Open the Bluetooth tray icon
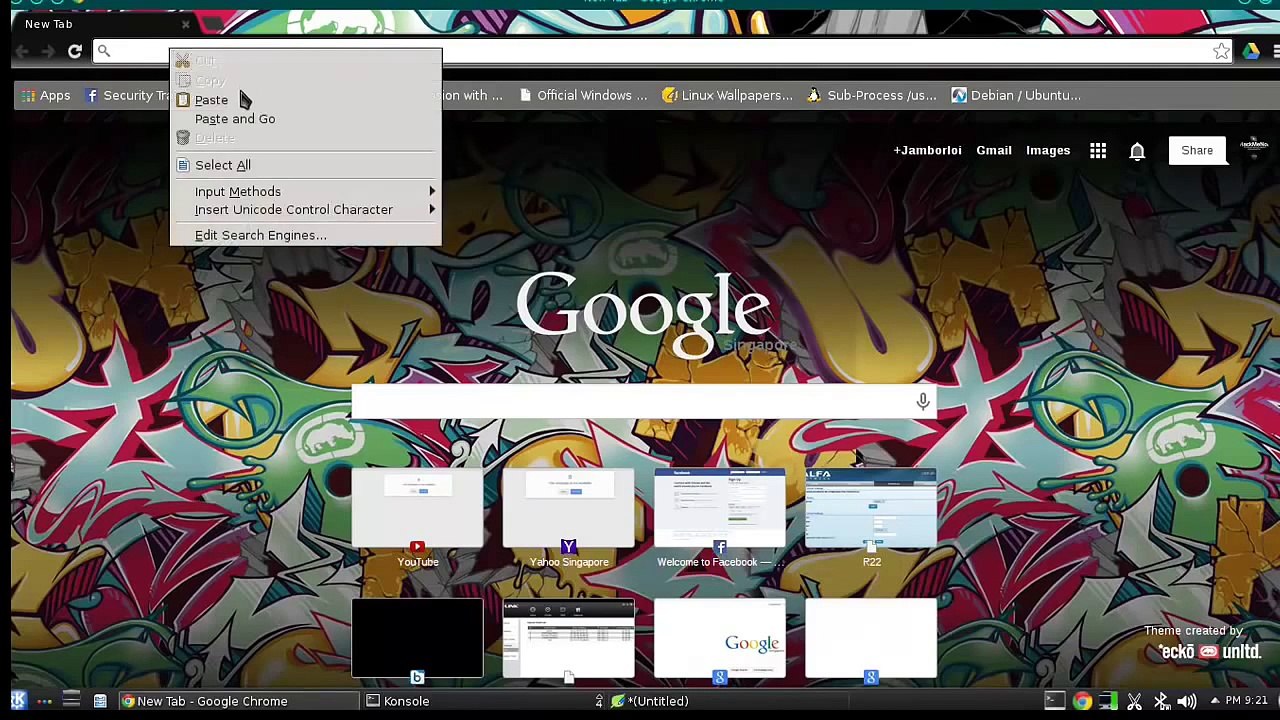Viewport: 1280px width, 720px height. coord(1161,701)
